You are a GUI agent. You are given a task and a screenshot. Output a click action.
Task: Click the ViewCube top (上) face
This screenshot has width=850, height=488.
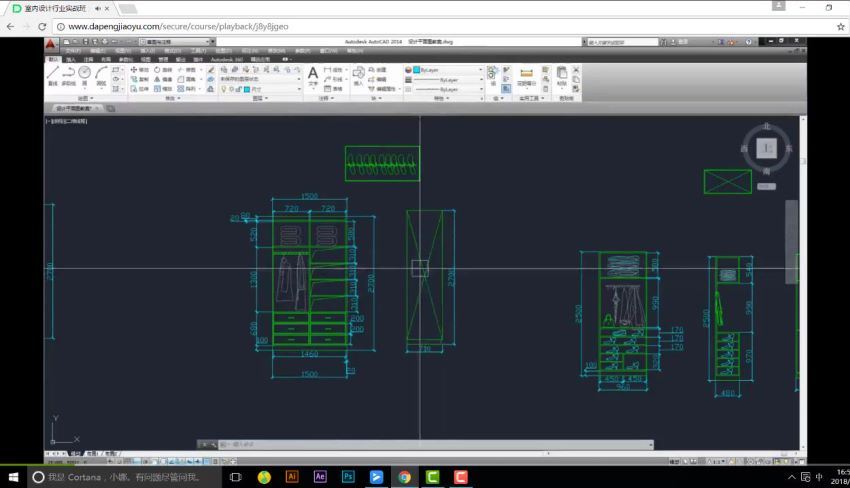click(x=767, y=148)
